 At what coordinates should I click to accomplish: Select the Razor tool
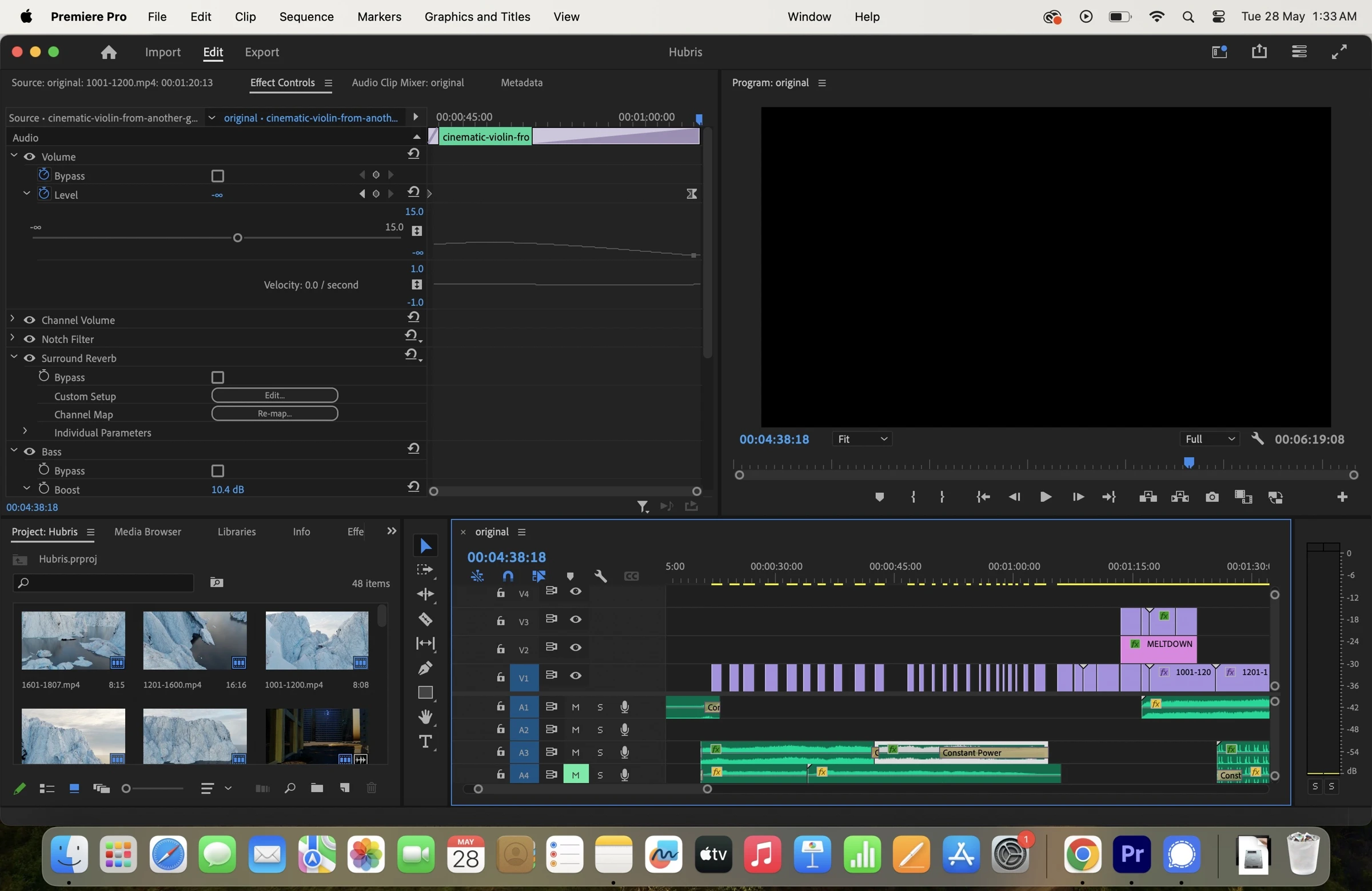[425, 620]
